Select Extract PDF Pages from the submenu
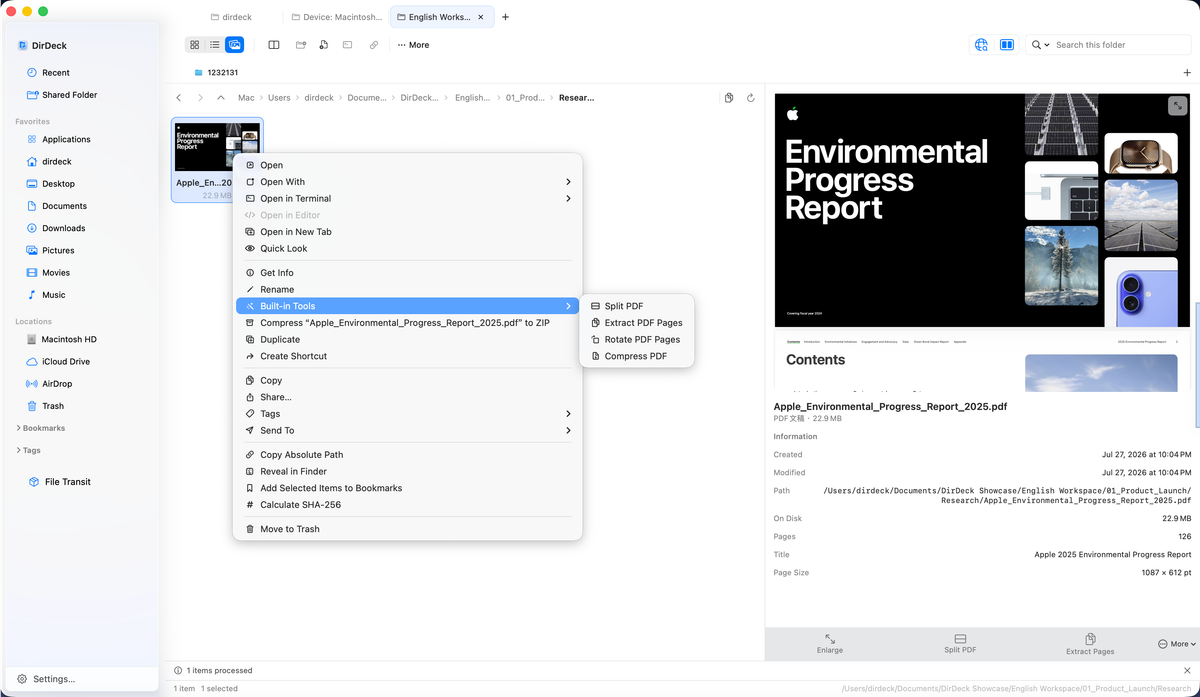 click(x=637, y=323)
